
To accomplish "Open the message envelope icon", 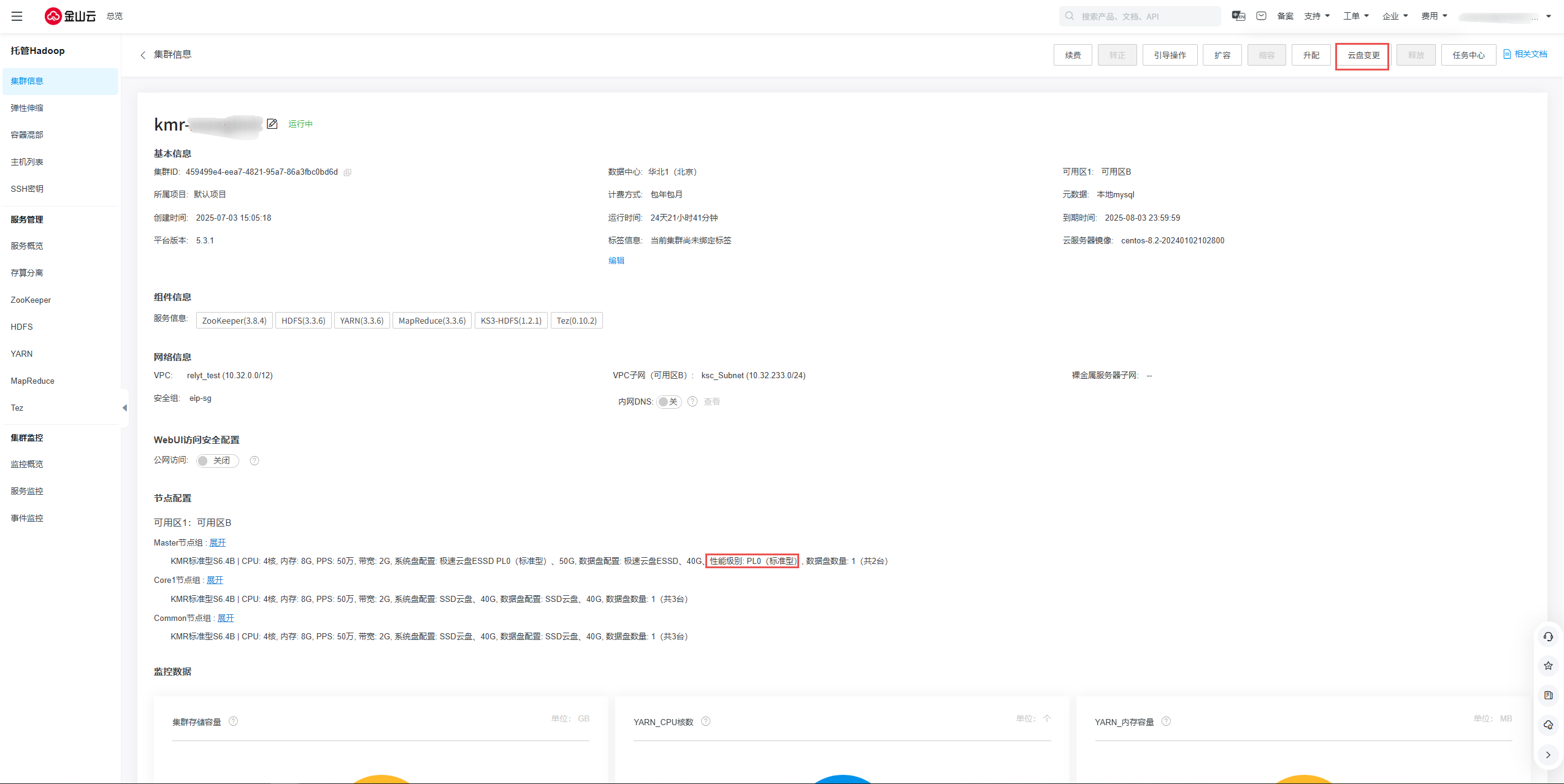I will [1261, 16].
